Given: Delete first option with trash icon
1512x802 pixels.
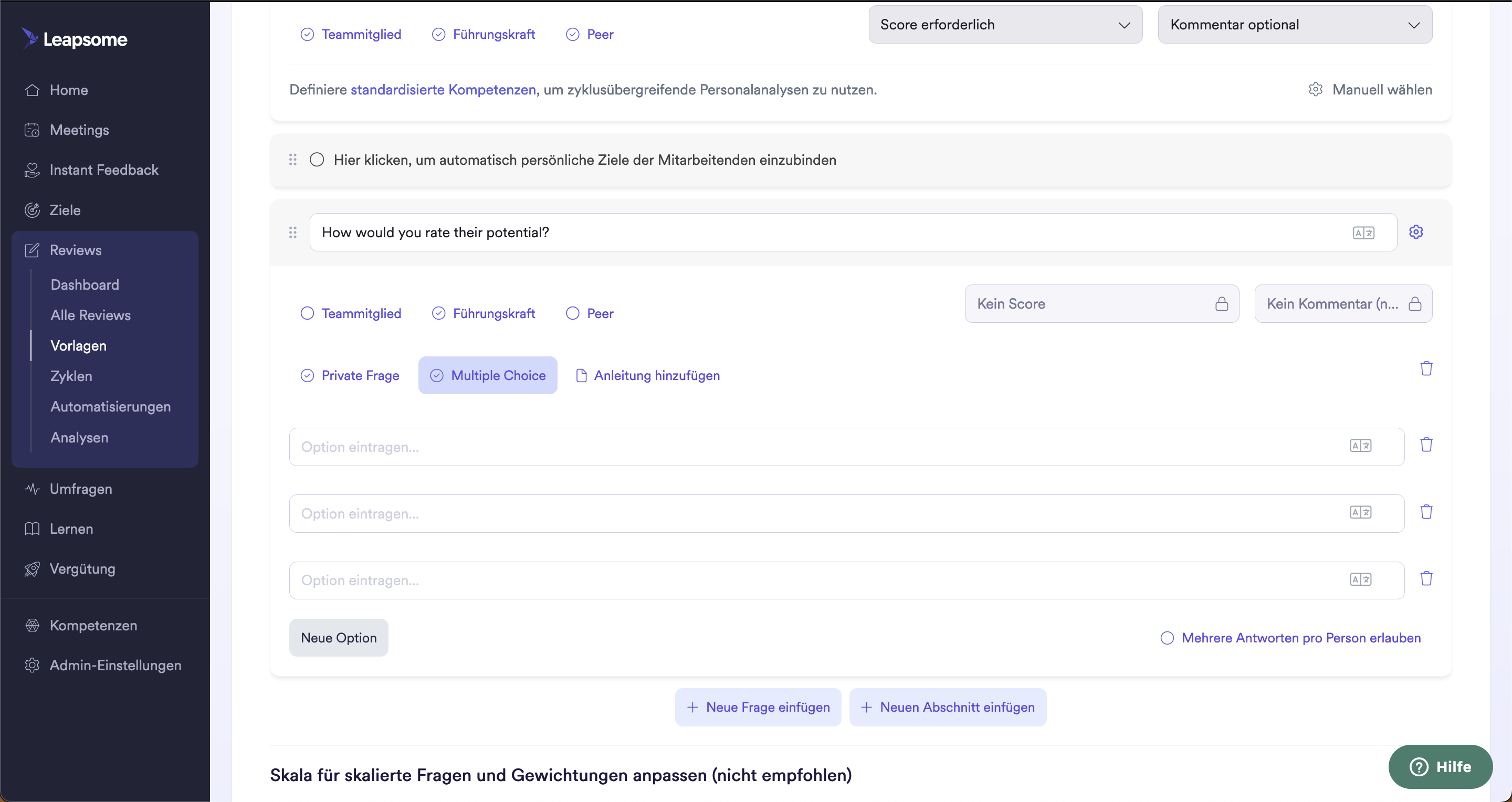Looking at the screenshot, I should click(x=1426, y=444).
